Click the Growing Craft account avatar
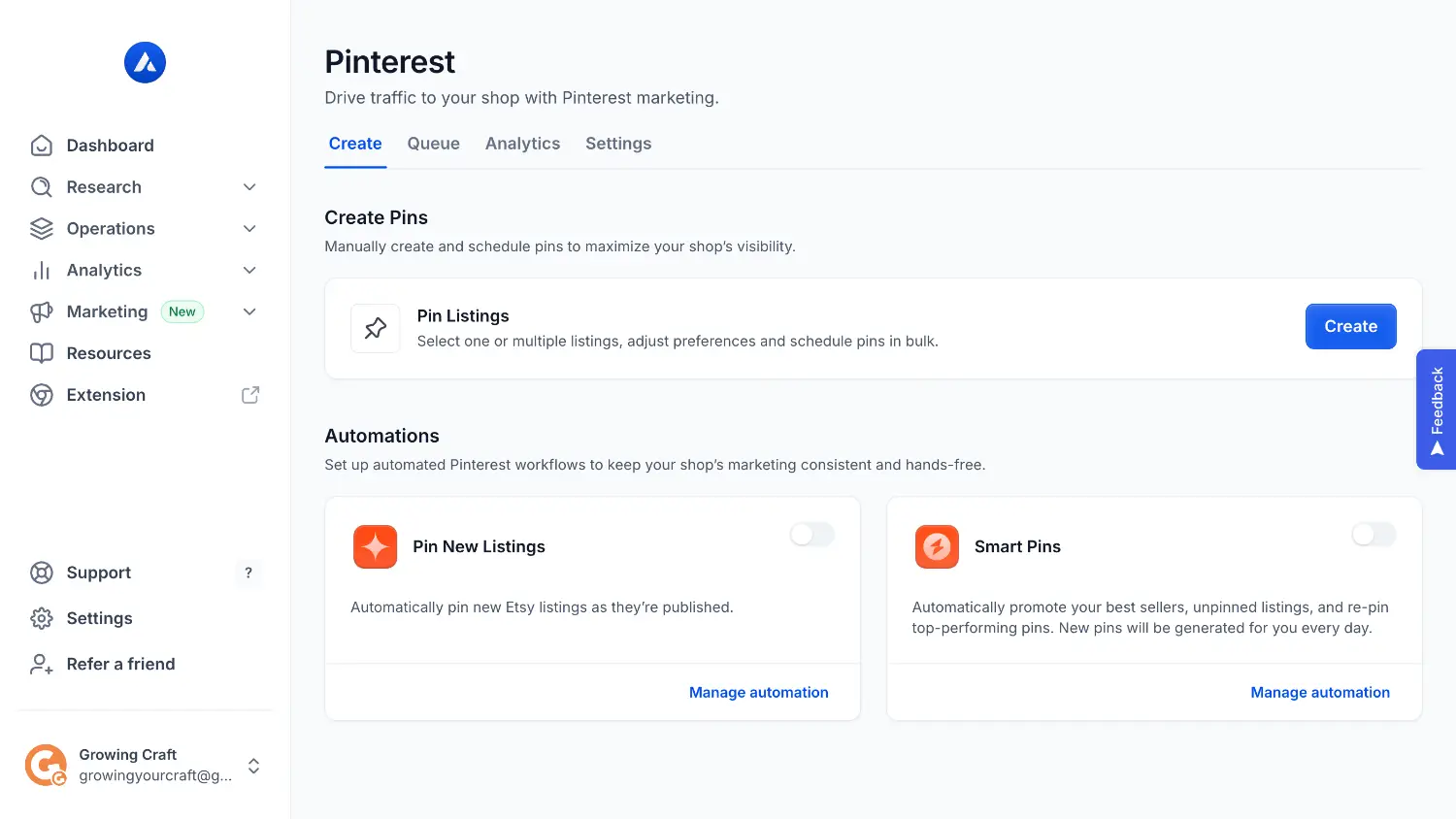This screenshot has width=1456, height=819. click(46, 765)
